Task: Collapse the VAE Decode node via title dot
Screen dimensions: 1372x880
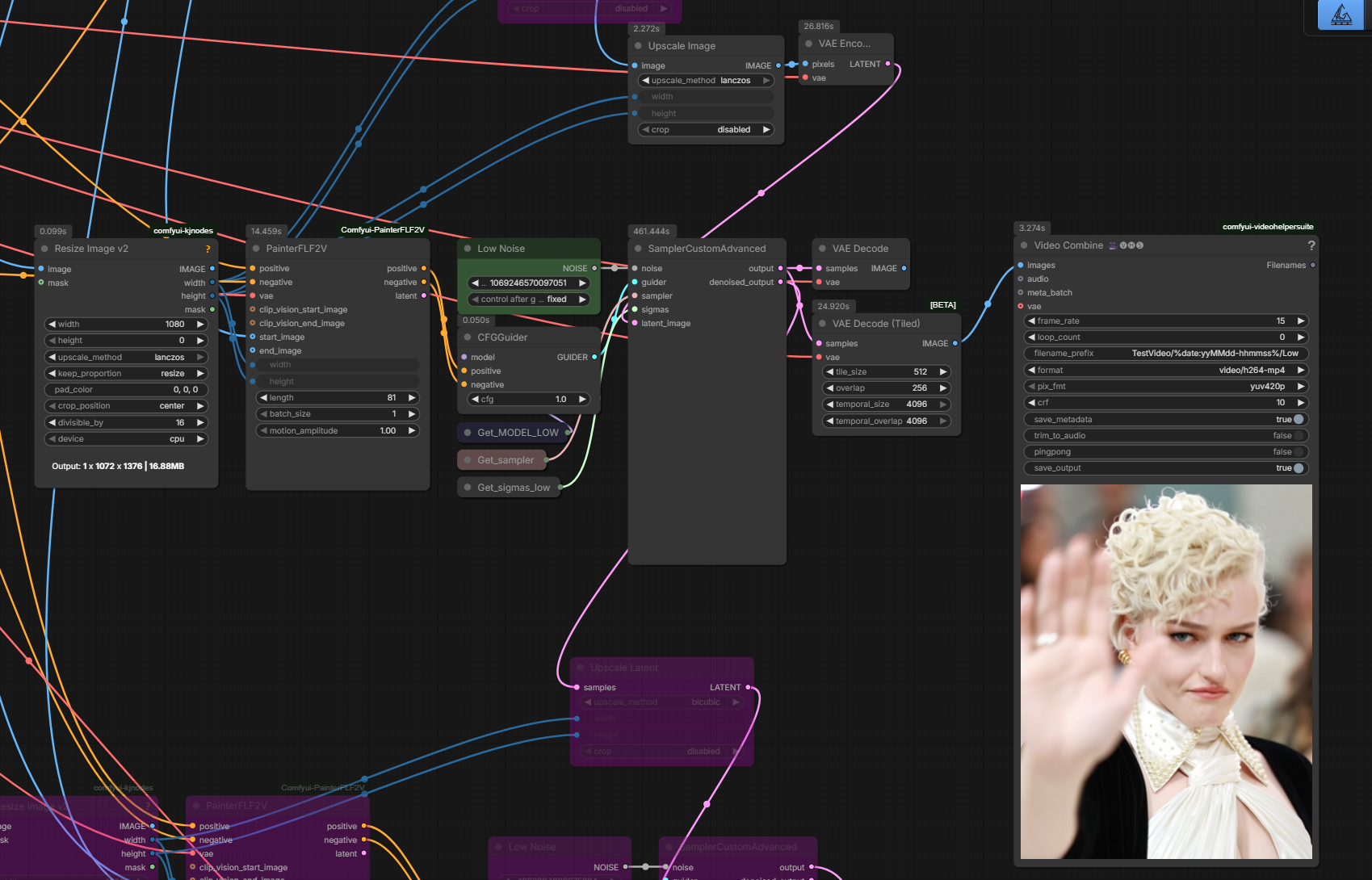Action: (822, 249)
